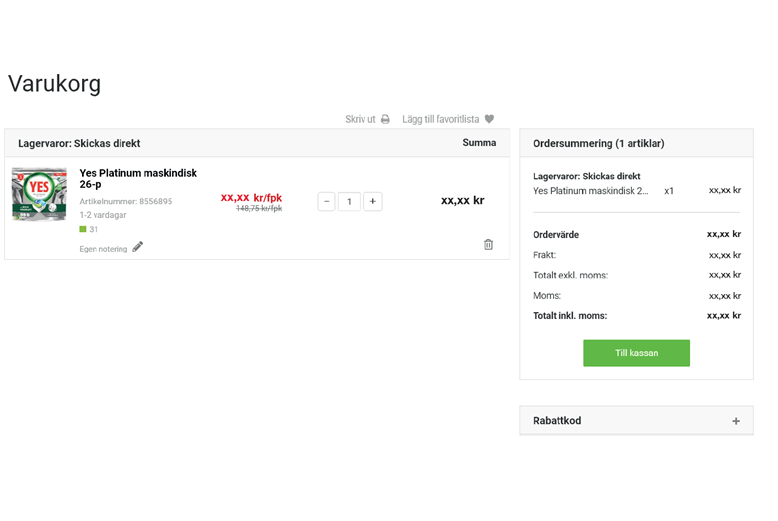
Task: Click the quantity input field showing 1
Action: [349, 201]
